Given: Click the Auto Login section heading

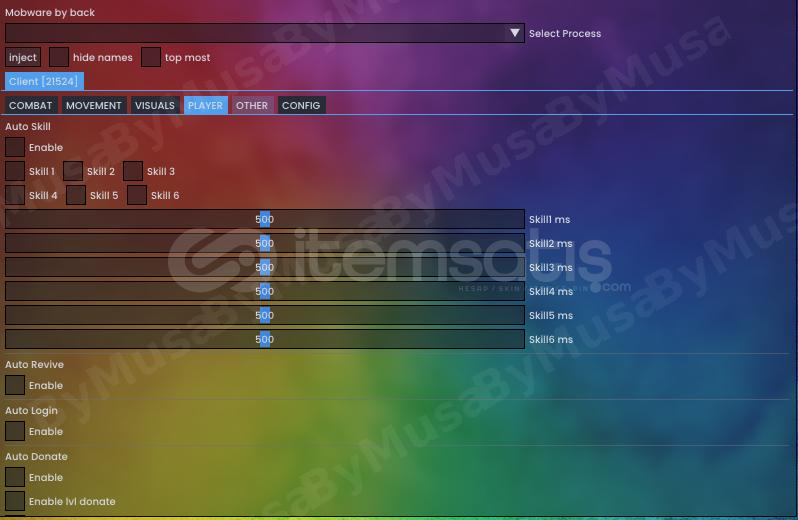Looking at the screenshot, I should click(32, 411).
